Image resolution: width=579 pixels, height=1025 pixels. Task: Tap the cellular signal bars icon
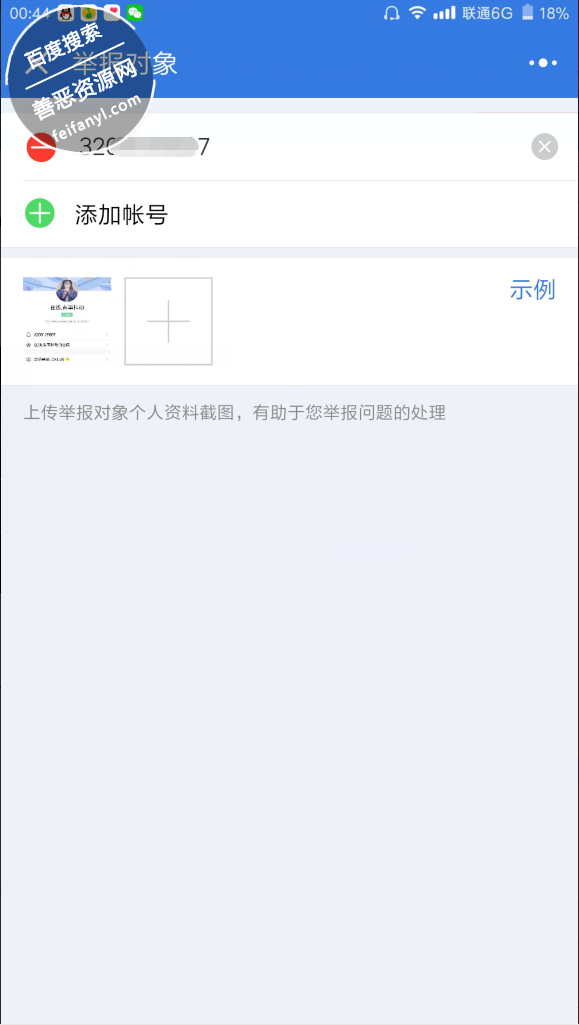(445, 13)
